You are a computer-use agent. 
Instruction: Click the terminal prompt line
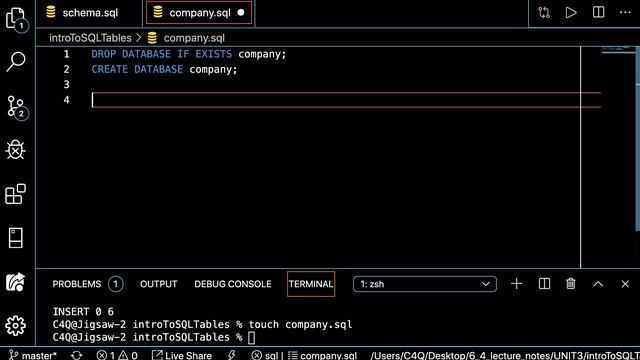pos(153,337)
